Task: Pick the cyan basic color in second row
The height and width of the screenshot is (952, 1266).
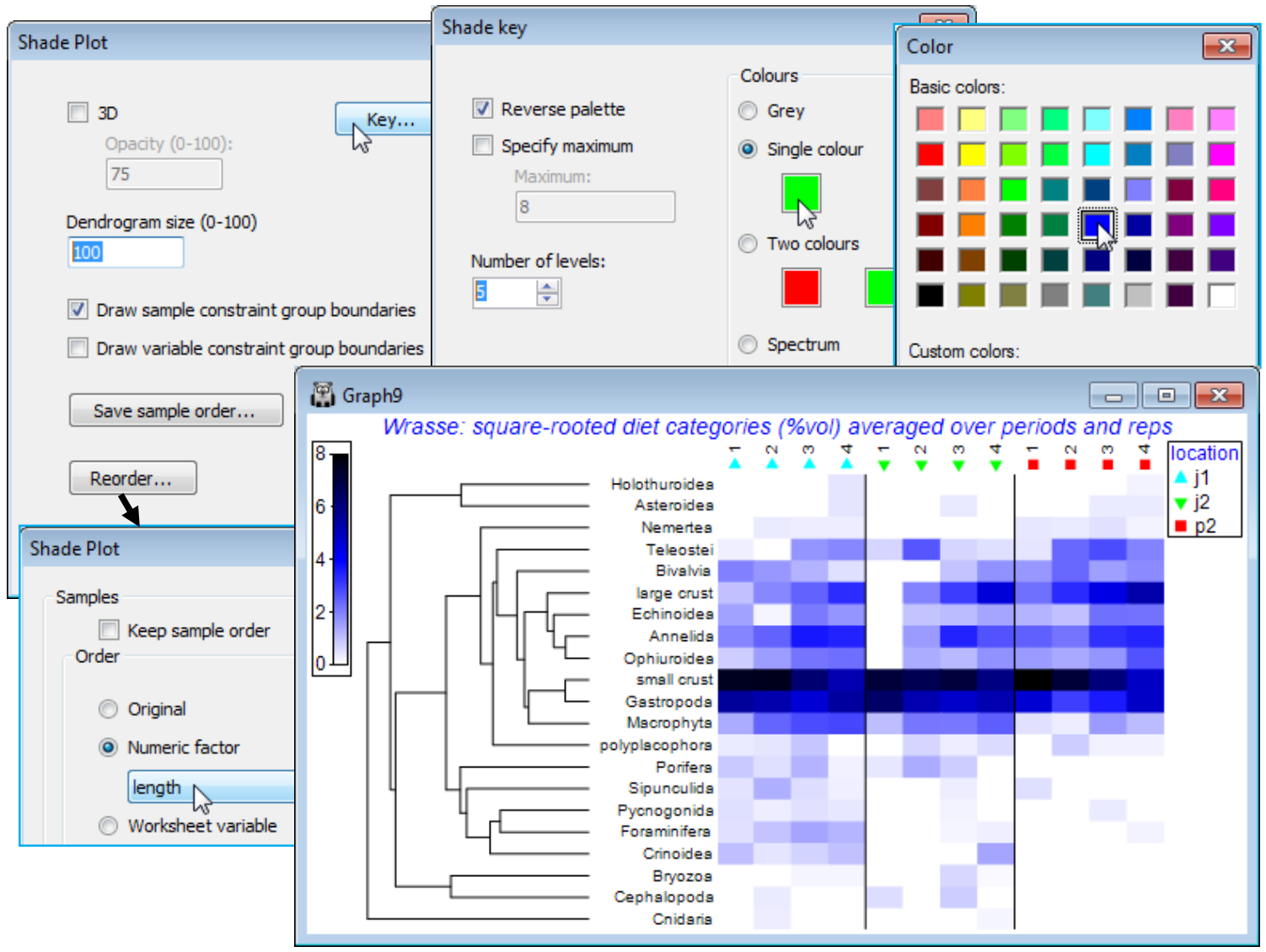Action: click(x=1097, y=154)
